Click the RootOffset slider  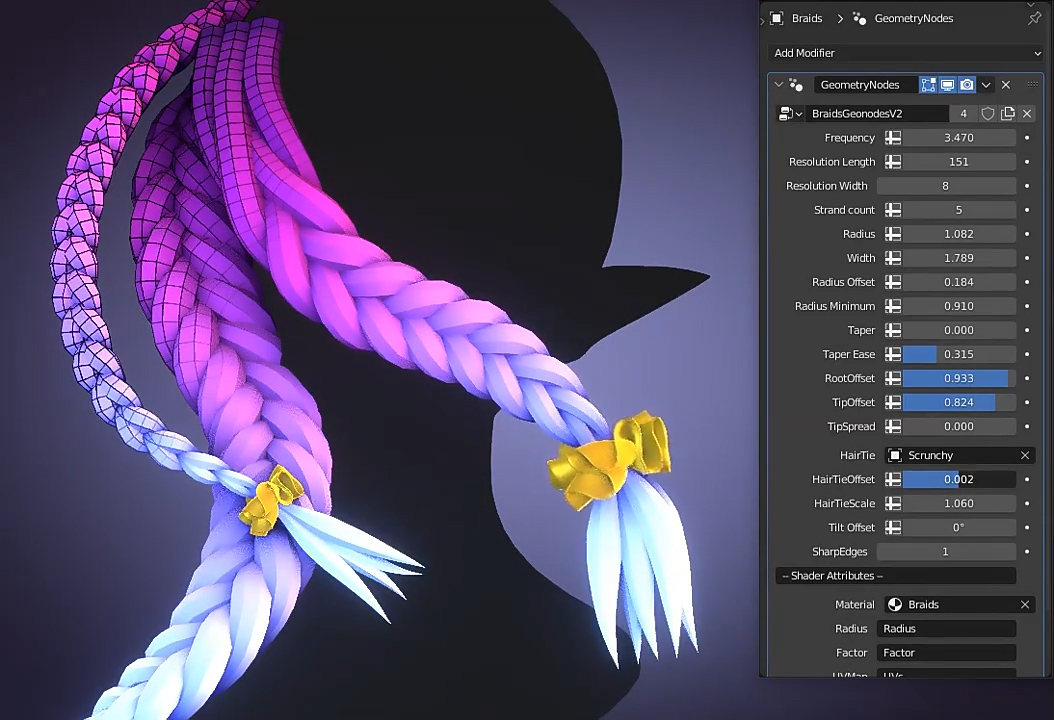(x=958, y=378)
